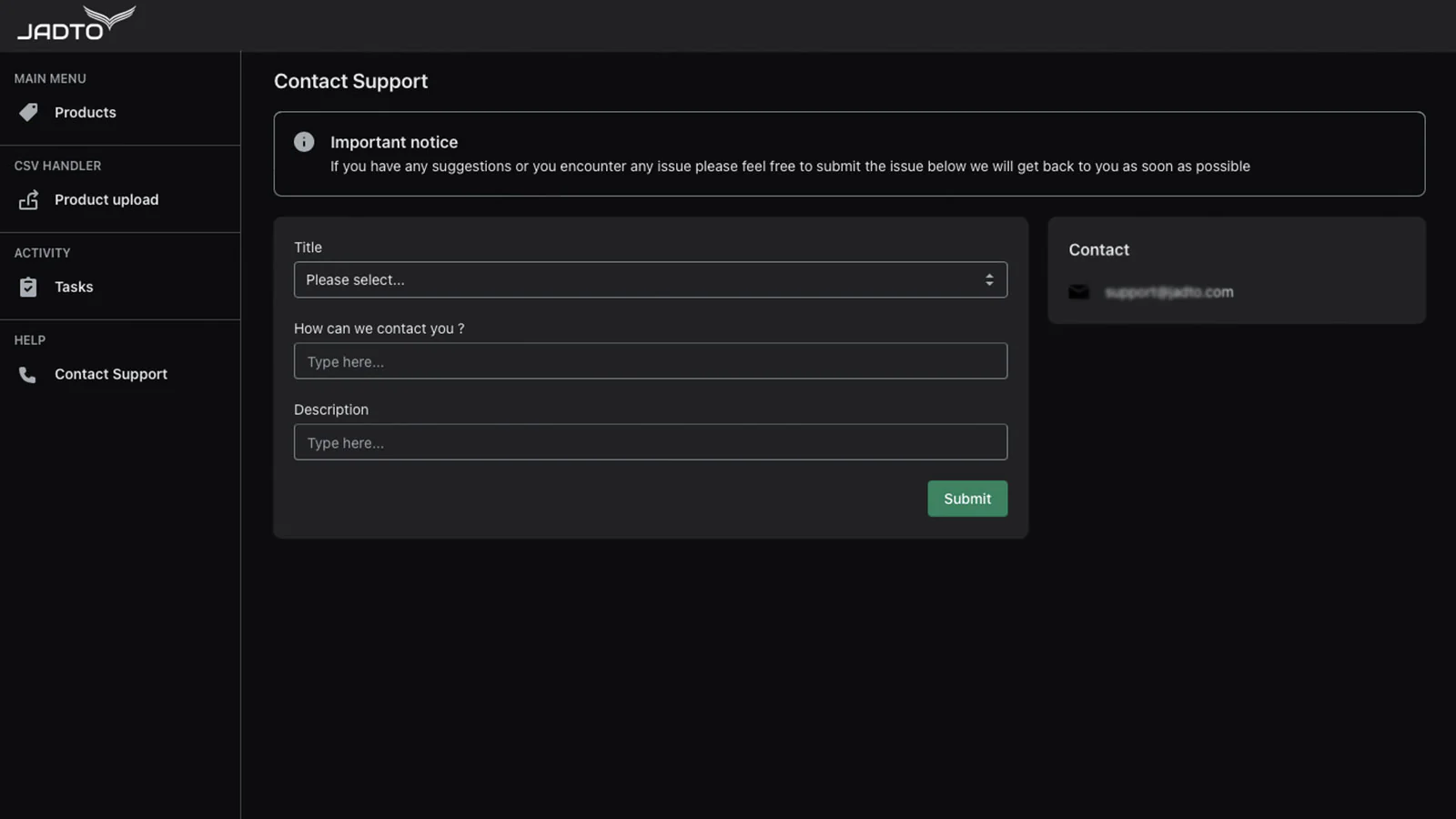Open the Products menu item
1456x819 pixels.
85,112
